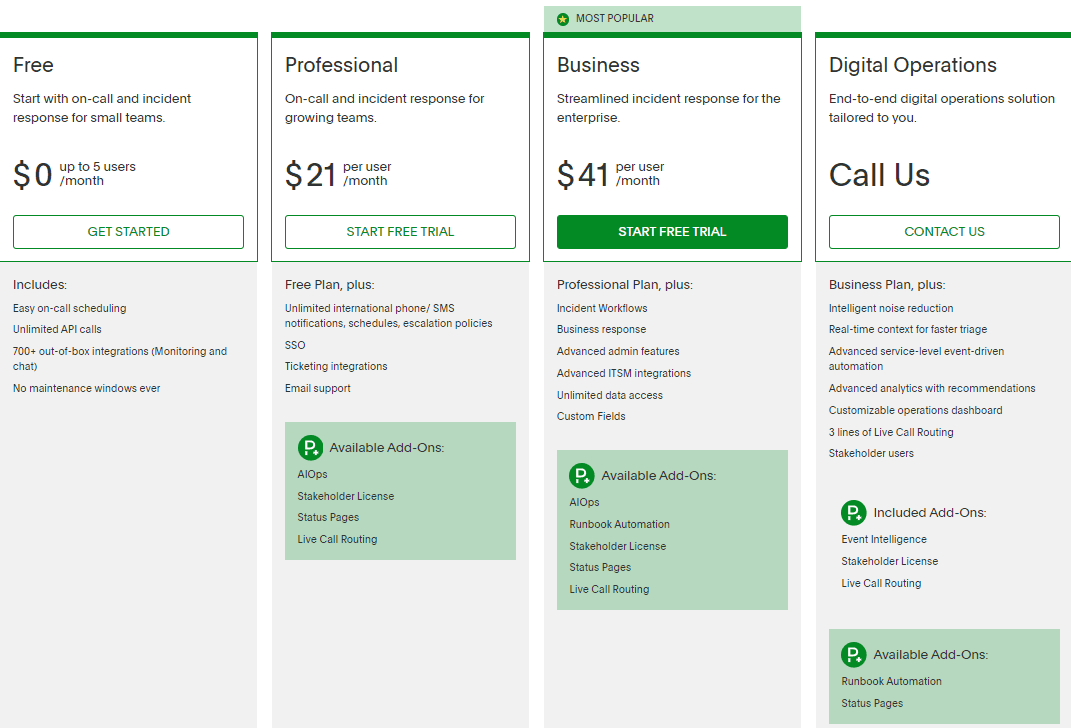Click Live Call Routing in Professional add-ons
1071x728 pixels.
point(337,540)
